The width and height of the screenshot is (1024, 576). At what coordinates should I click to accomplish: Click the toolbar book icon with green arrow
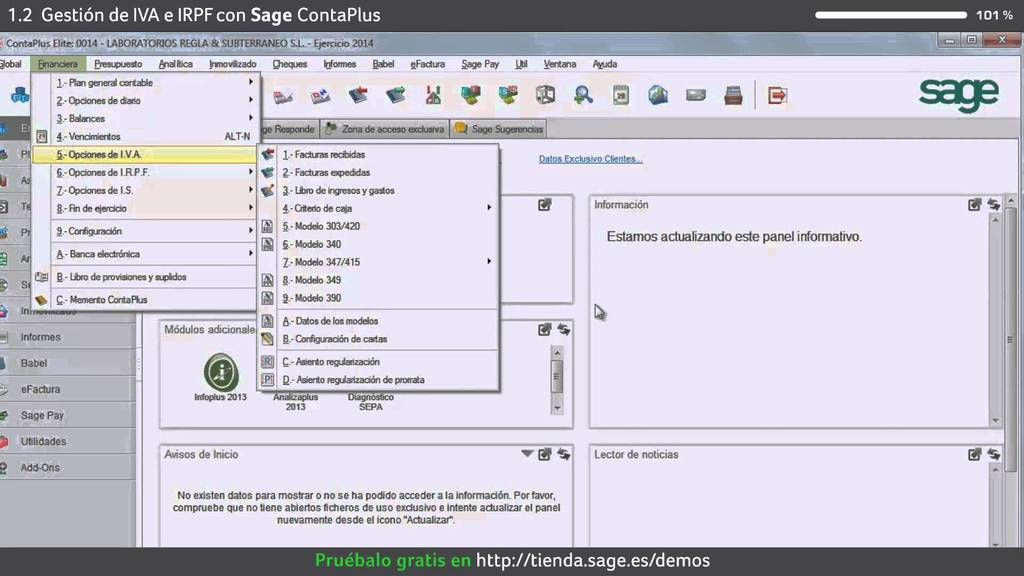pyautogui.click(x=396, y=95)
